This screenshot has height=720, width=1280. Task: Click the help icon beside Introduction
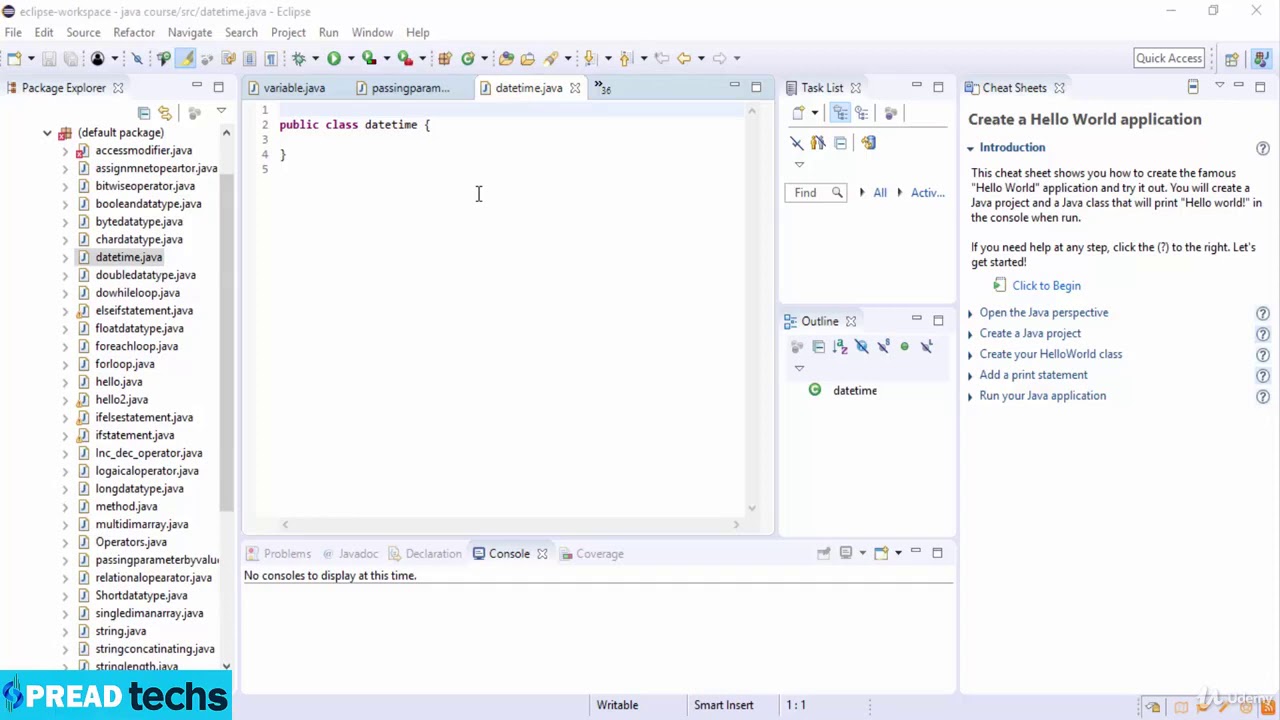[1263, 148]
